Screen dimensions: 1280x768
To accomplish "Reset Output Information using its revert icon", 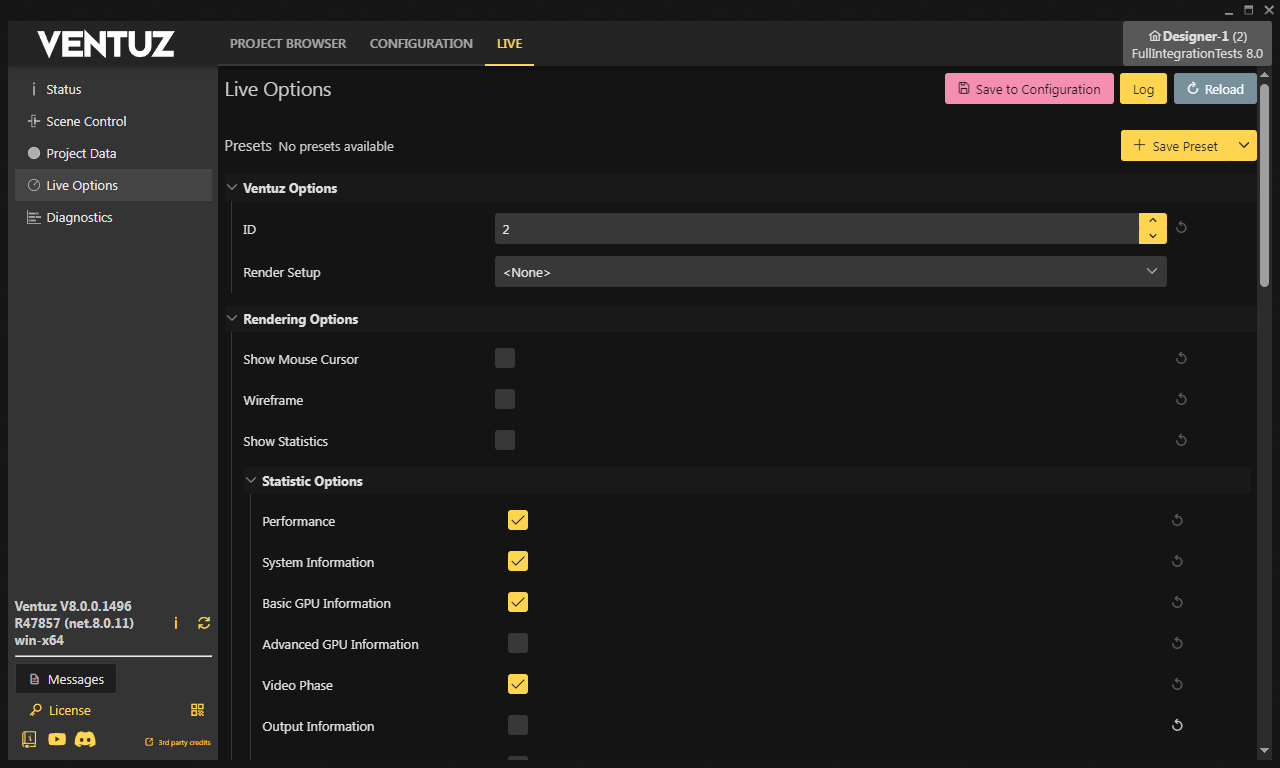I will pos(1177,726).
